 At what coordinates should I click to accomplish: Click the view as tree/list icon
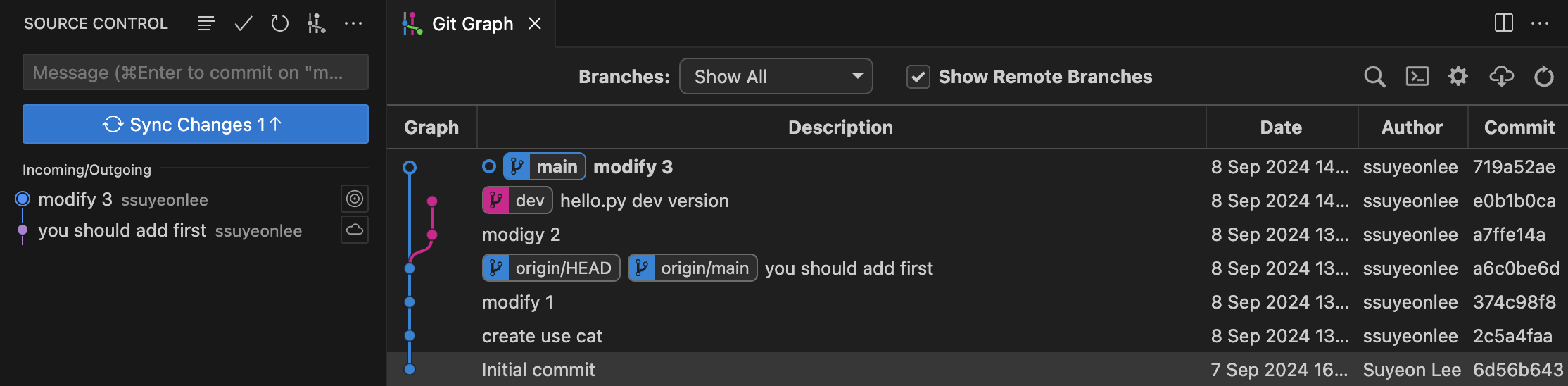click(x=206, y=24)
